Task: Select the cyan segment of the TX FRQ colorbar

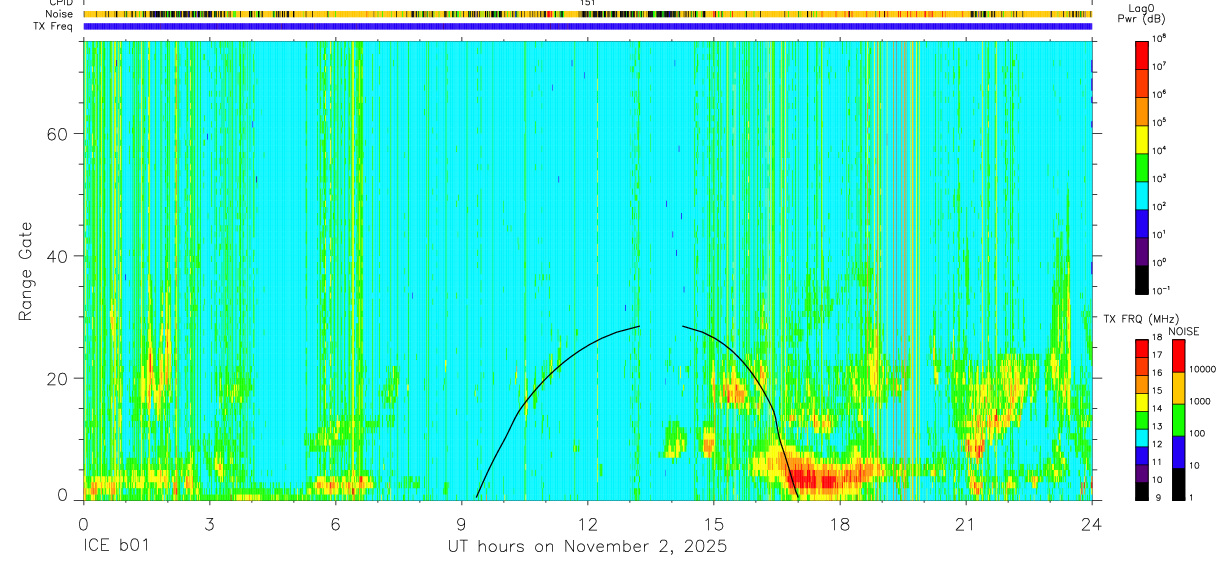Action: coord(1141,438)
